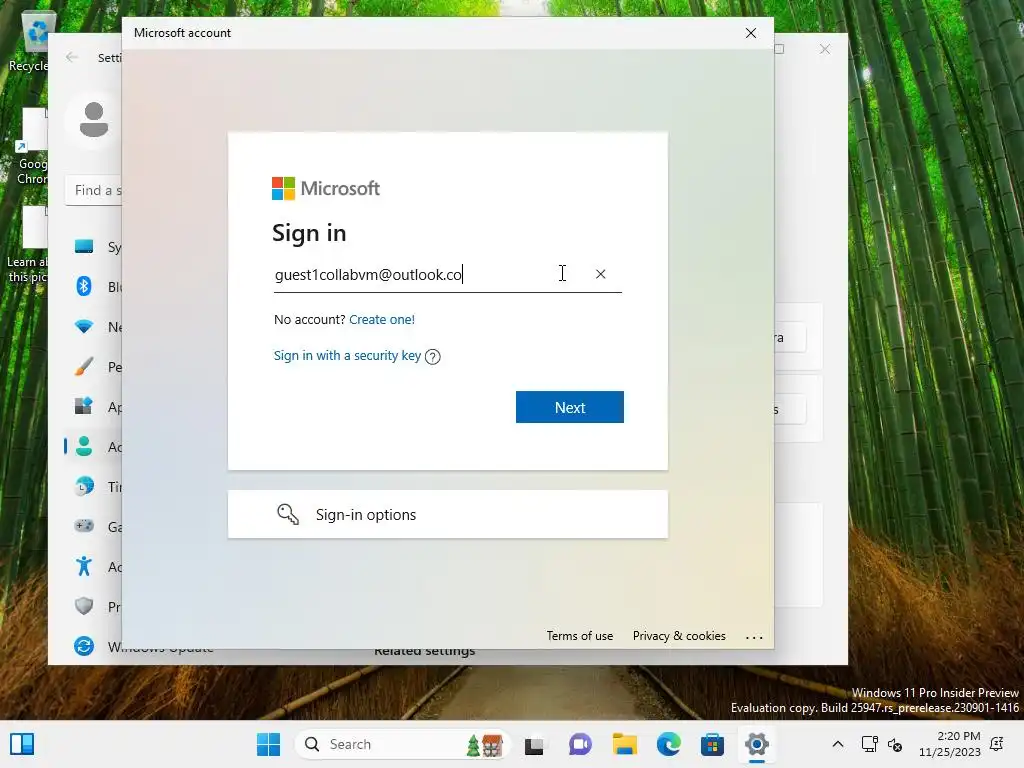Open the clock and date flyout

coord(950,744)
